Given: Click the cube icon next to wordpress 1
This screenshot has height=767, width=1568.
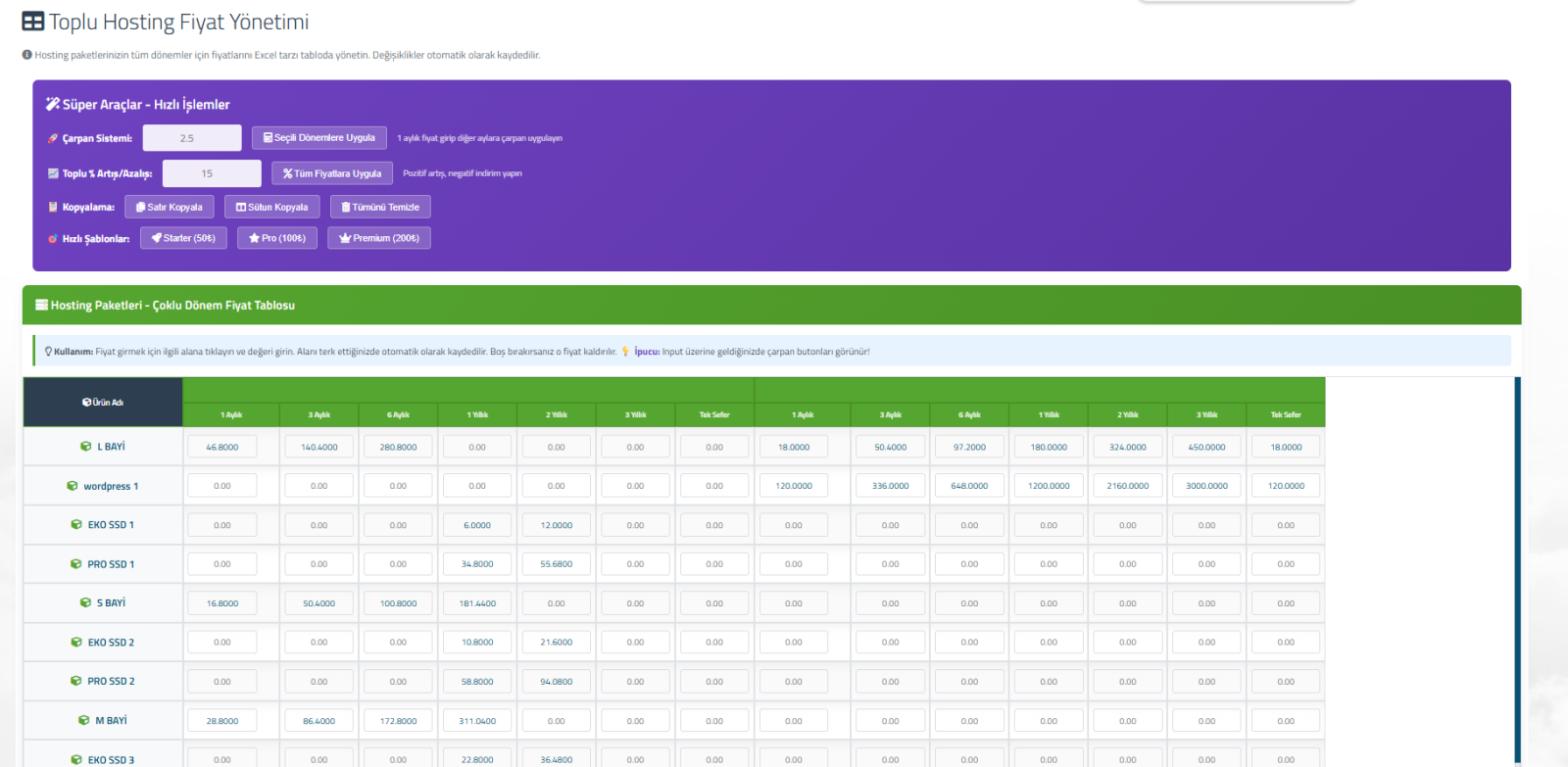Looking at the screenshot, I should click(73, 486).
